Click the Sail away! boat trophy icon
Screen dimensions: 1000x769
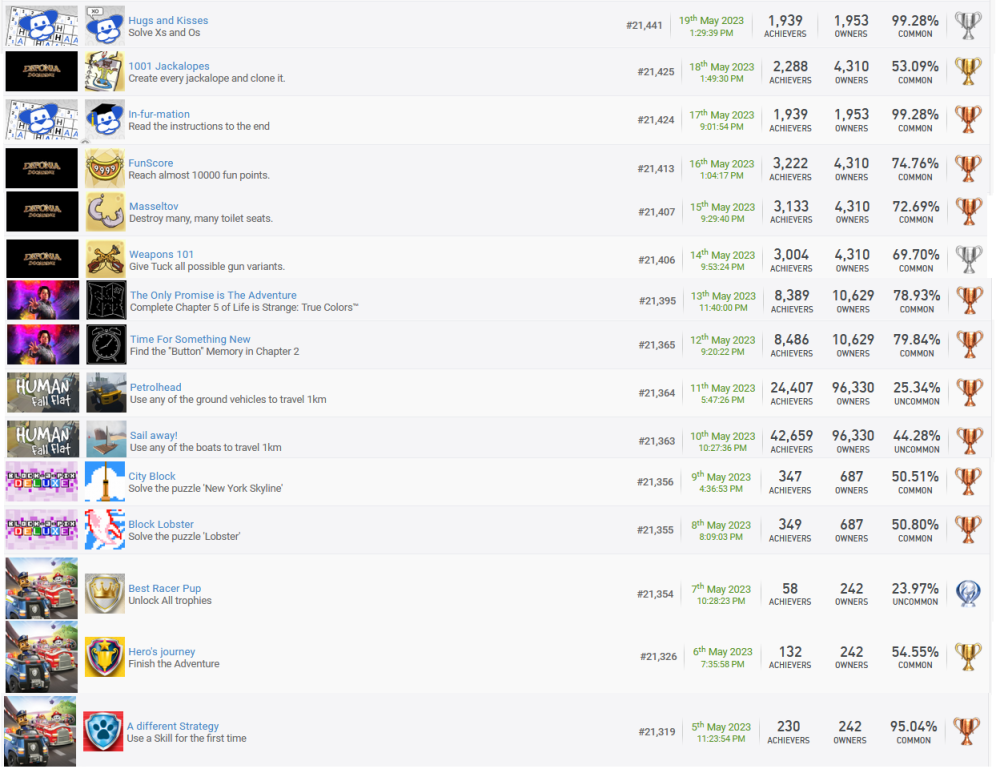pos(105,441)
